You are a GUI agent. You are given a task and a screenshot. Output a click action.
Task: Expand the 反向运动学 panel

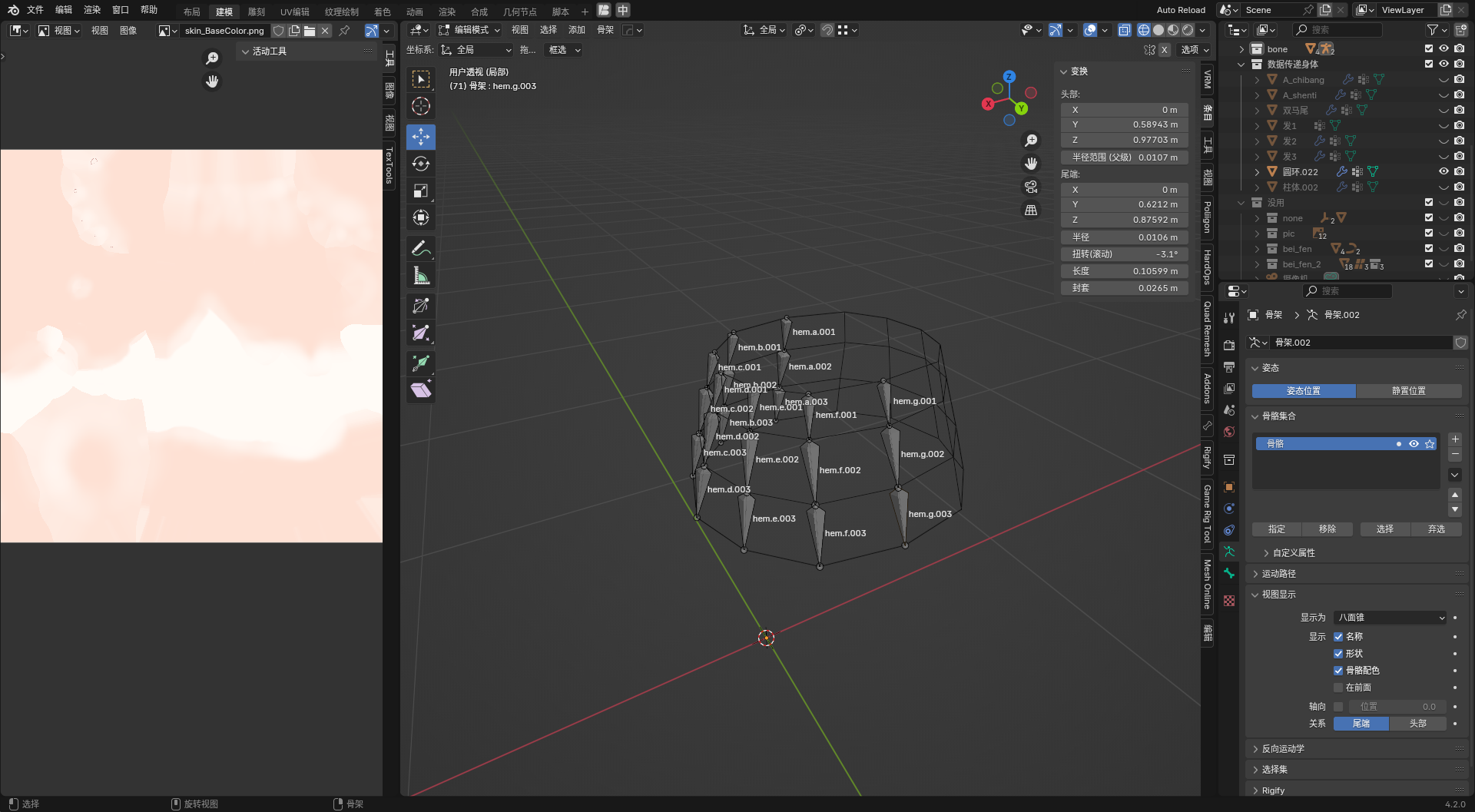pyautogui.click(x=1283, y=749)
